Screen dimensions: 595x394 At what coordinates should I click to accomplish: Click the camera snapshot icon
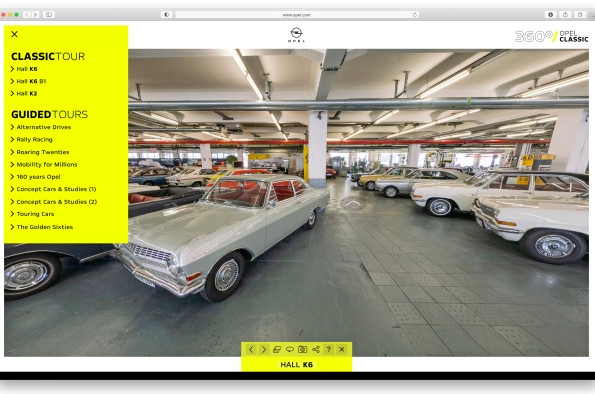click(302, 350)
